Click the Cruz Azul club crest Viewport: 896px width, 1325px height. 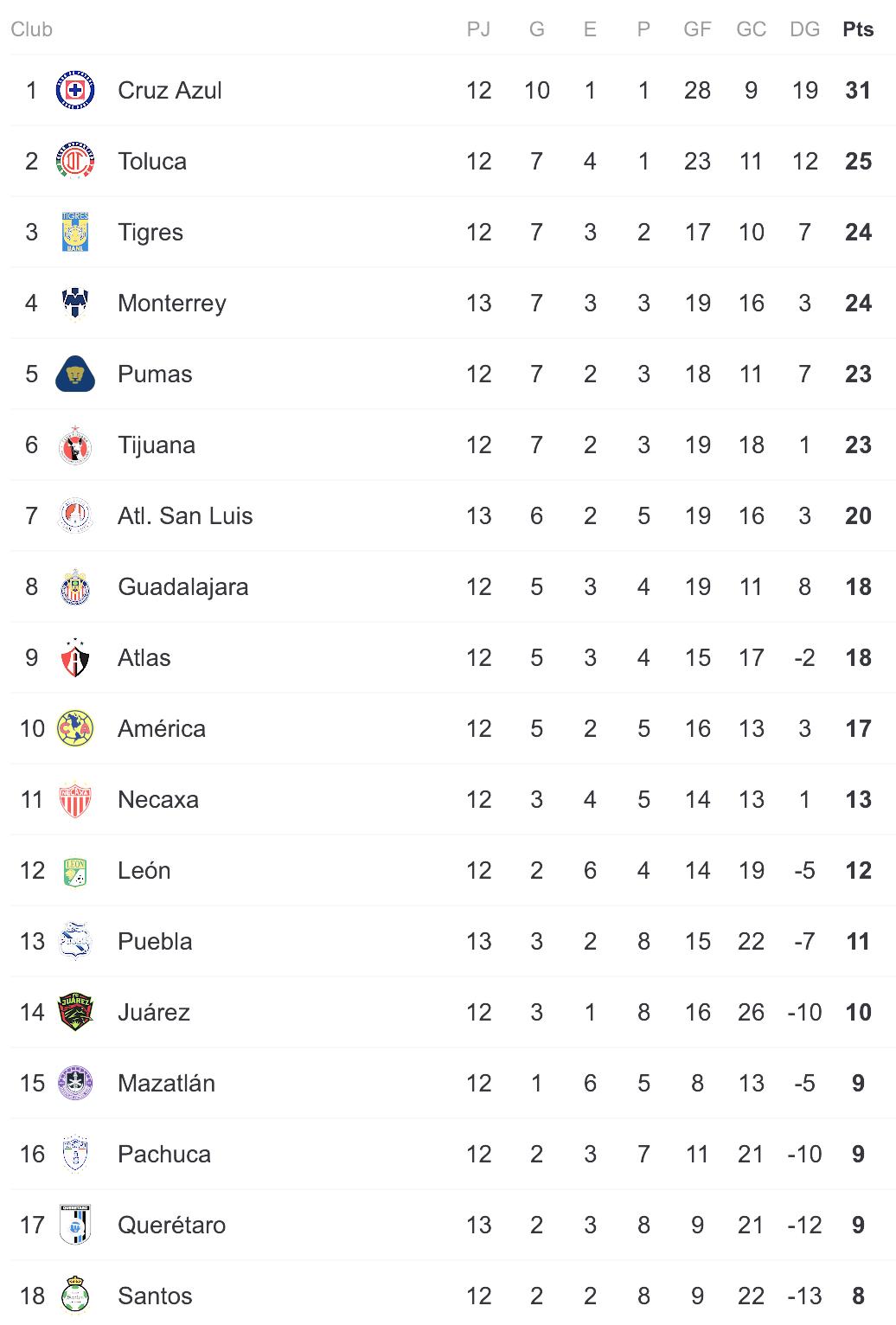click(75, 91)
